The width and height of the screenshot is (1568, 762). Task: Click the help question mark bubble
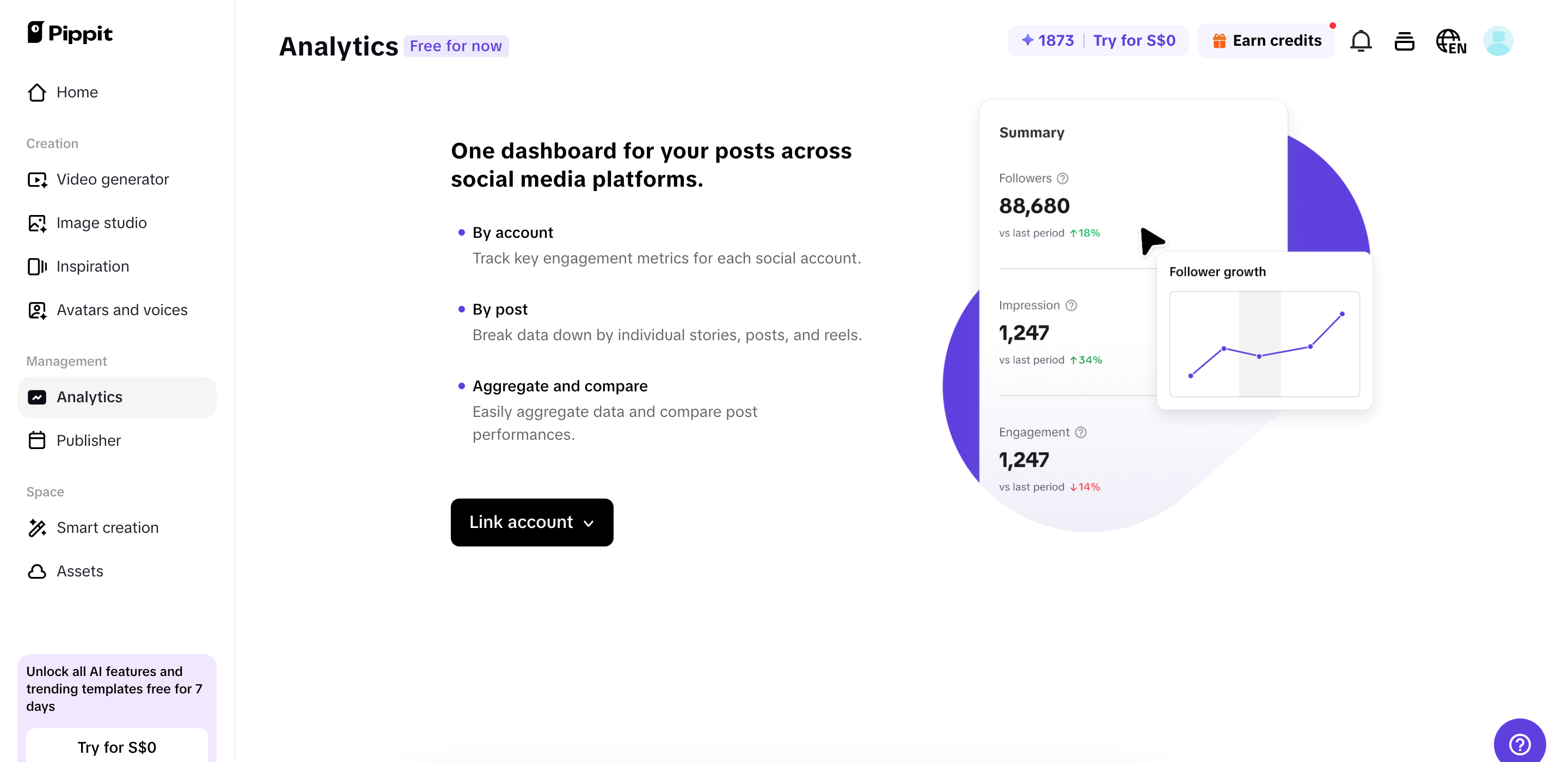[1520, 743]
